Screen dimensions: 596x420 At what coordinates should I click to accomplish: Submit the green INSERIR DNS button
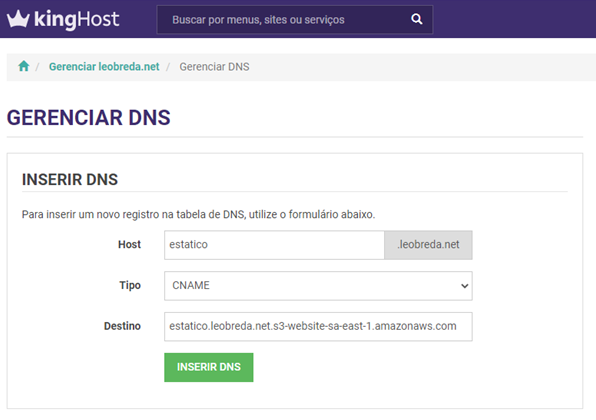209,367
